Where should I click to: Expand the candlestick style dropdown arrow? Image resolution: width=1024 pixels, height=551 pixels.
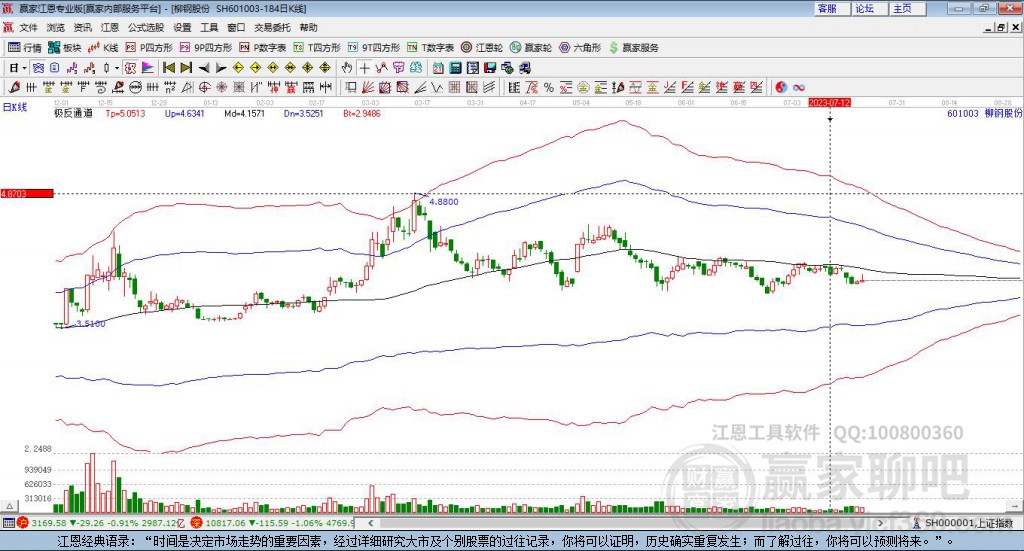click(117, 68)
